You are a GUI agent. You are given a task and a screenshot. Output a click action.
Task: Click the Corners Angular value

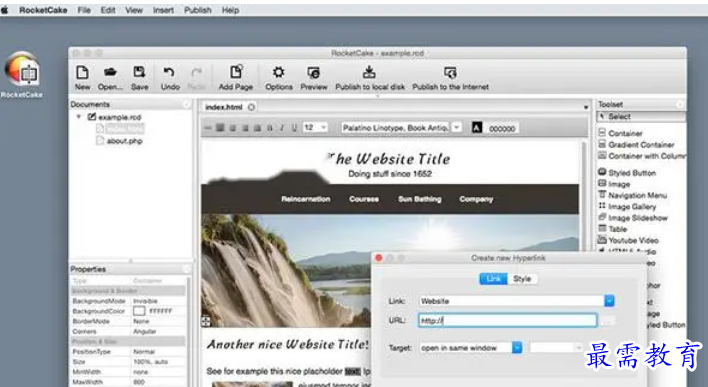[144, 331]
